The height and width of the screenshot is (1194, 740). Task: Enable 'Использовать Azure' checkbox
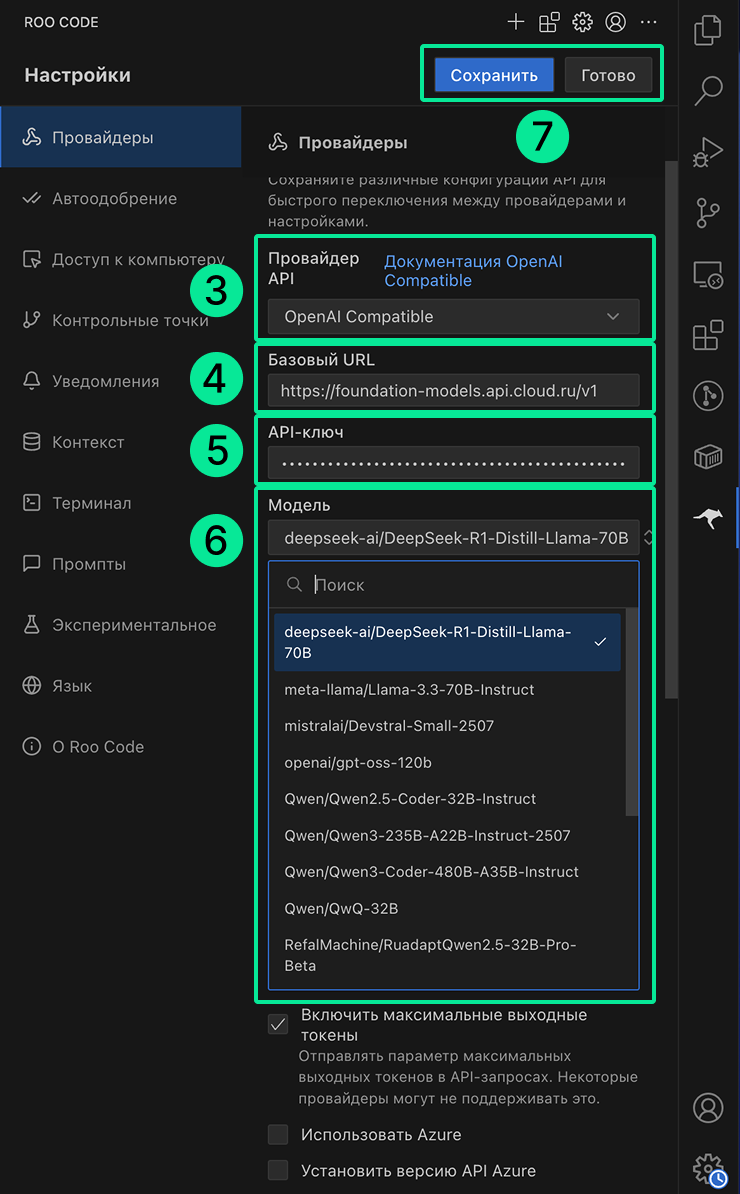[278, 1135]
